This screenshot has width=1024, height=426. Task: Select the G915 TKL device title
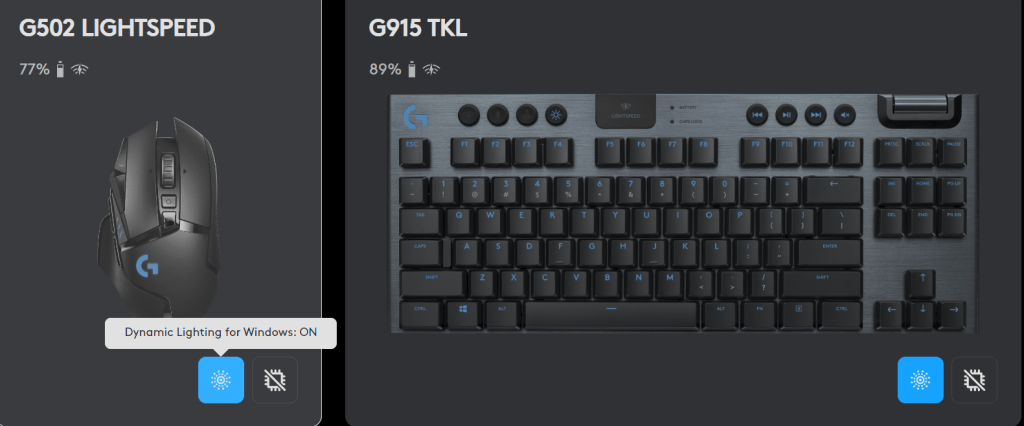tap(418, 28)
